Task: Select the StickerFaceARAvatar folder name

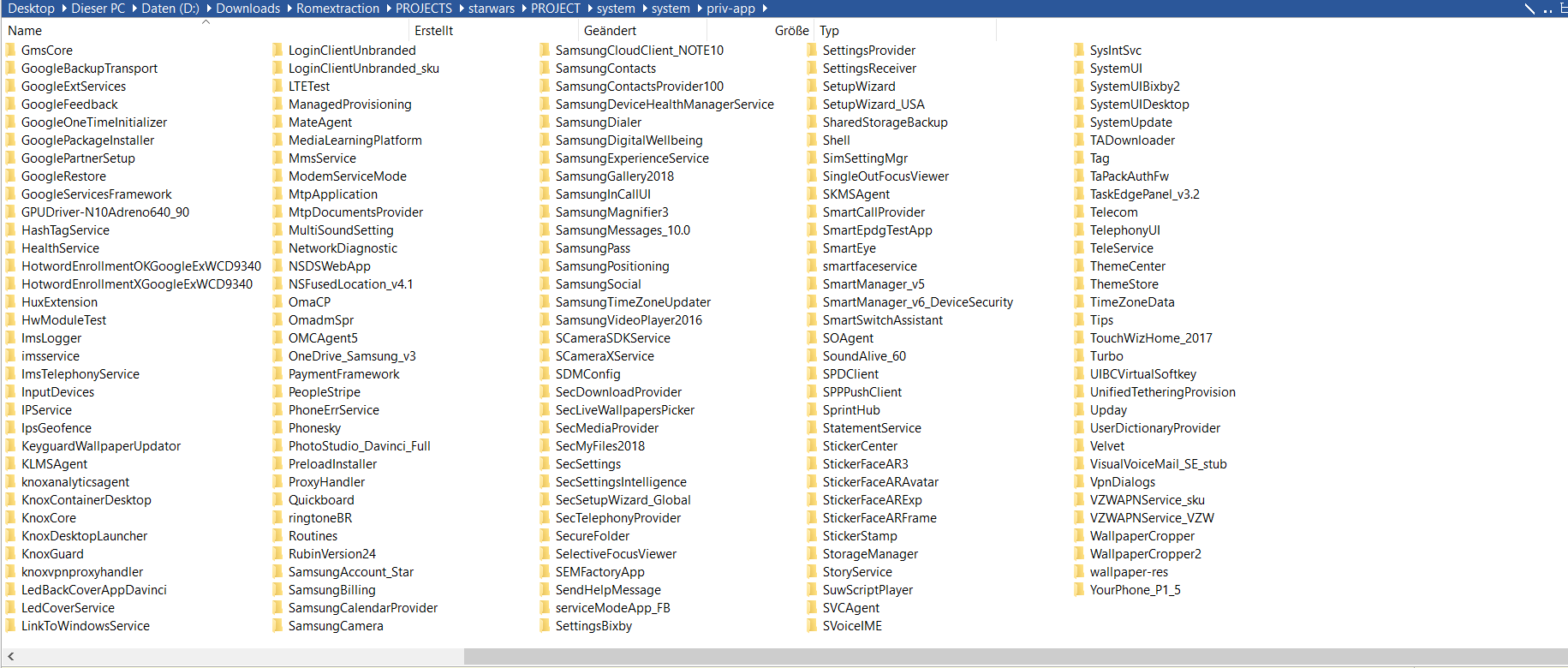Action: click(x=880, y=481)
